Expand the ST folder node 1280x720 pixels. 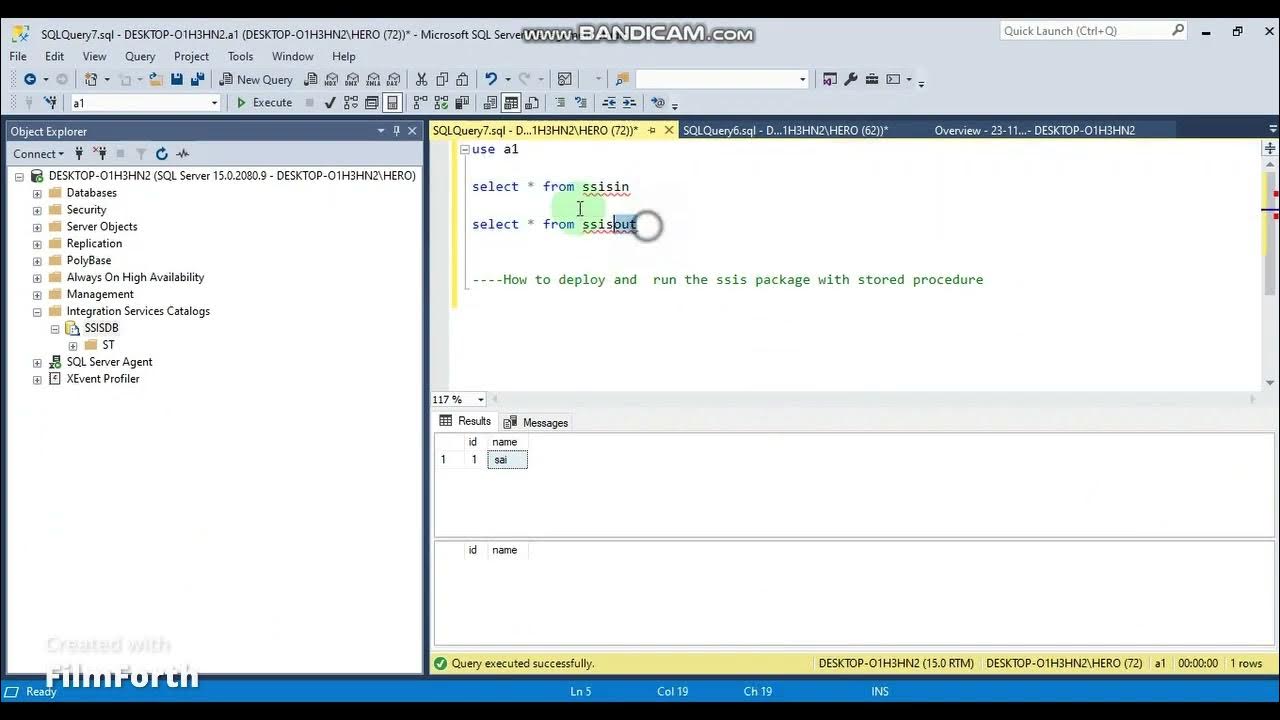coord(73,345)
